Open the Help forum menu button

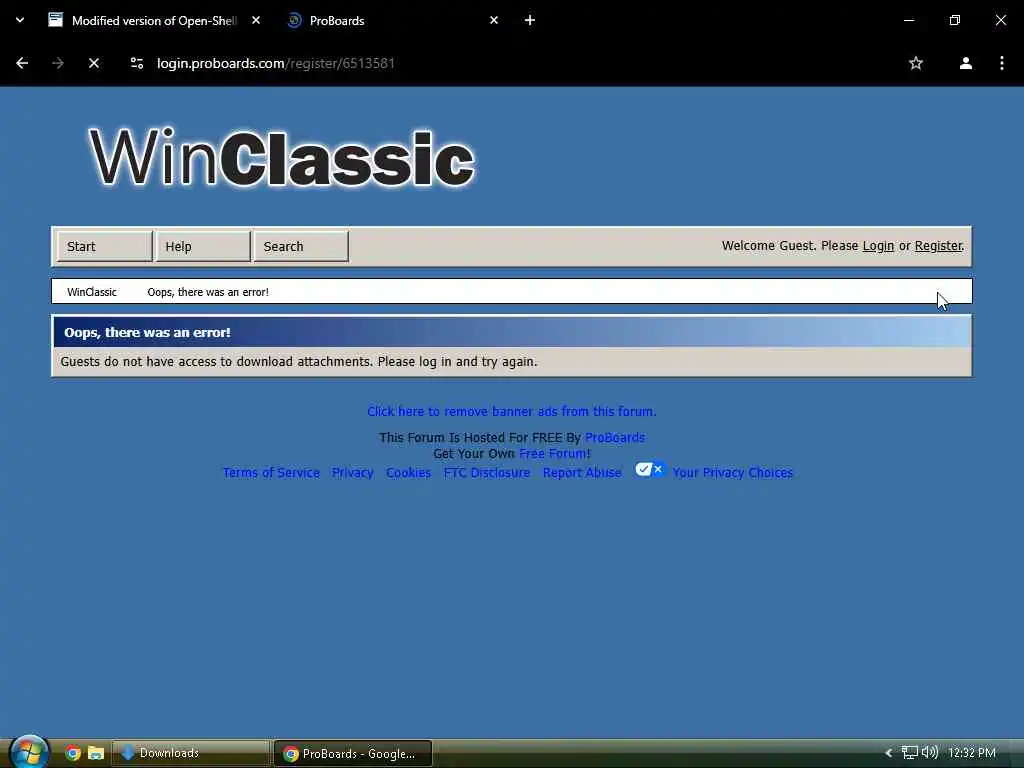[x=202, y=246]
